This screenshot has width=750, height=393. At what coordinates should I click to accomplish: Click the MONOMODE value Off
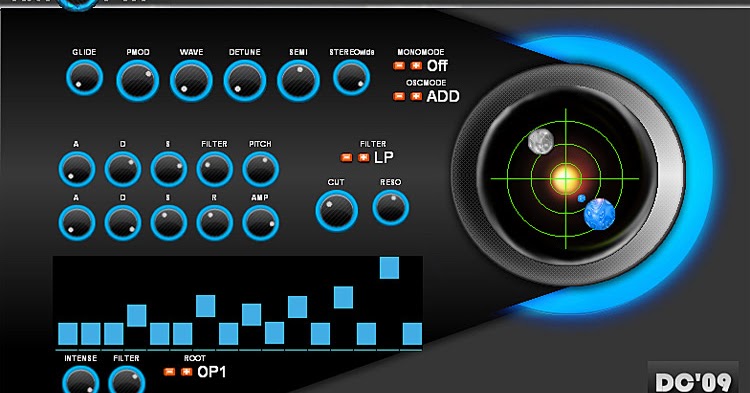437,66
